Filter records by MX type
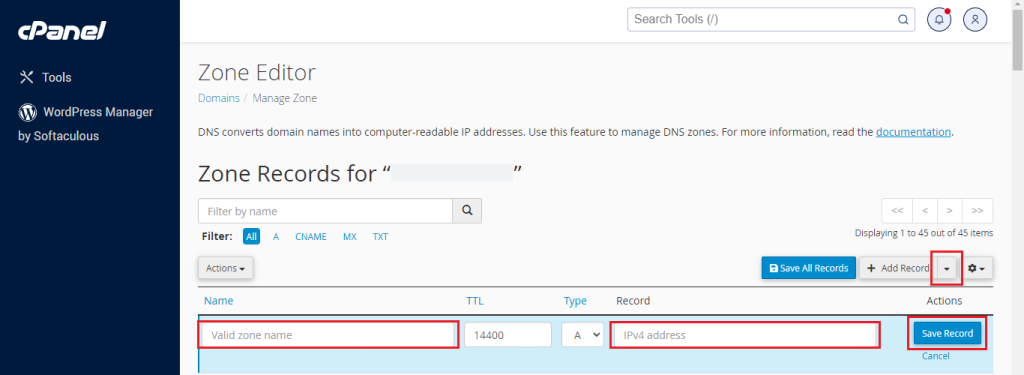The image size is (1024, 375). coord(349,236)
